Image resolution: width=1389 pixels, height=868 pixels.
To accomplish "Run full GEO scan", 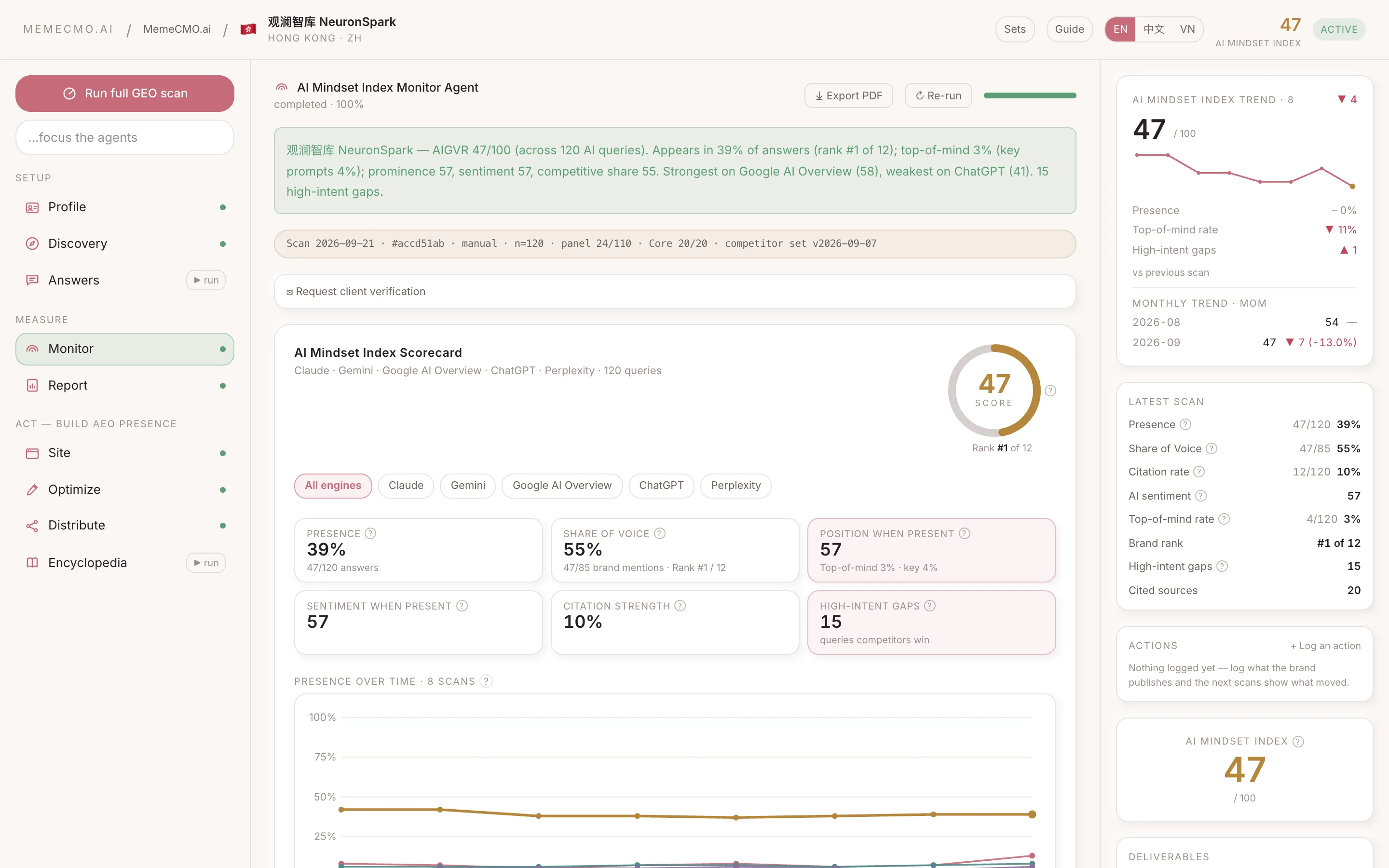I will (124, 94).
